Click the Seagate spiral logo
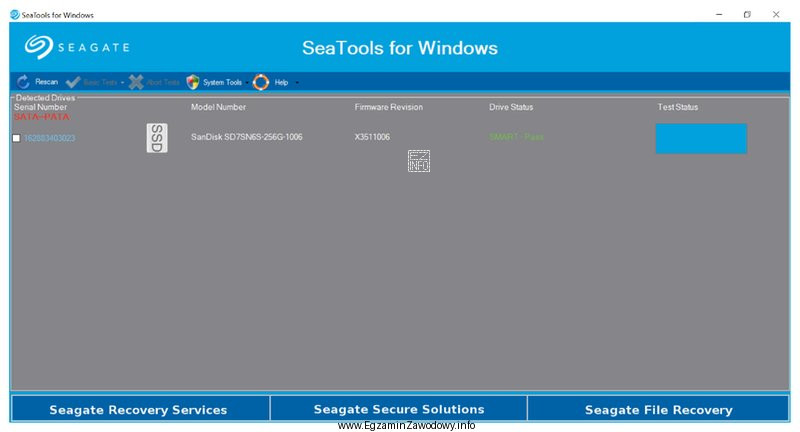 click(38, 47)
